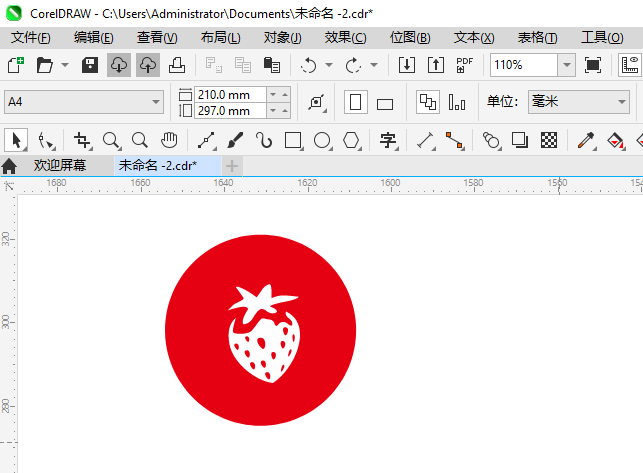Click the home icon beside tabs
This screenshot has width=643, height=473.
(x=9, y=166)
